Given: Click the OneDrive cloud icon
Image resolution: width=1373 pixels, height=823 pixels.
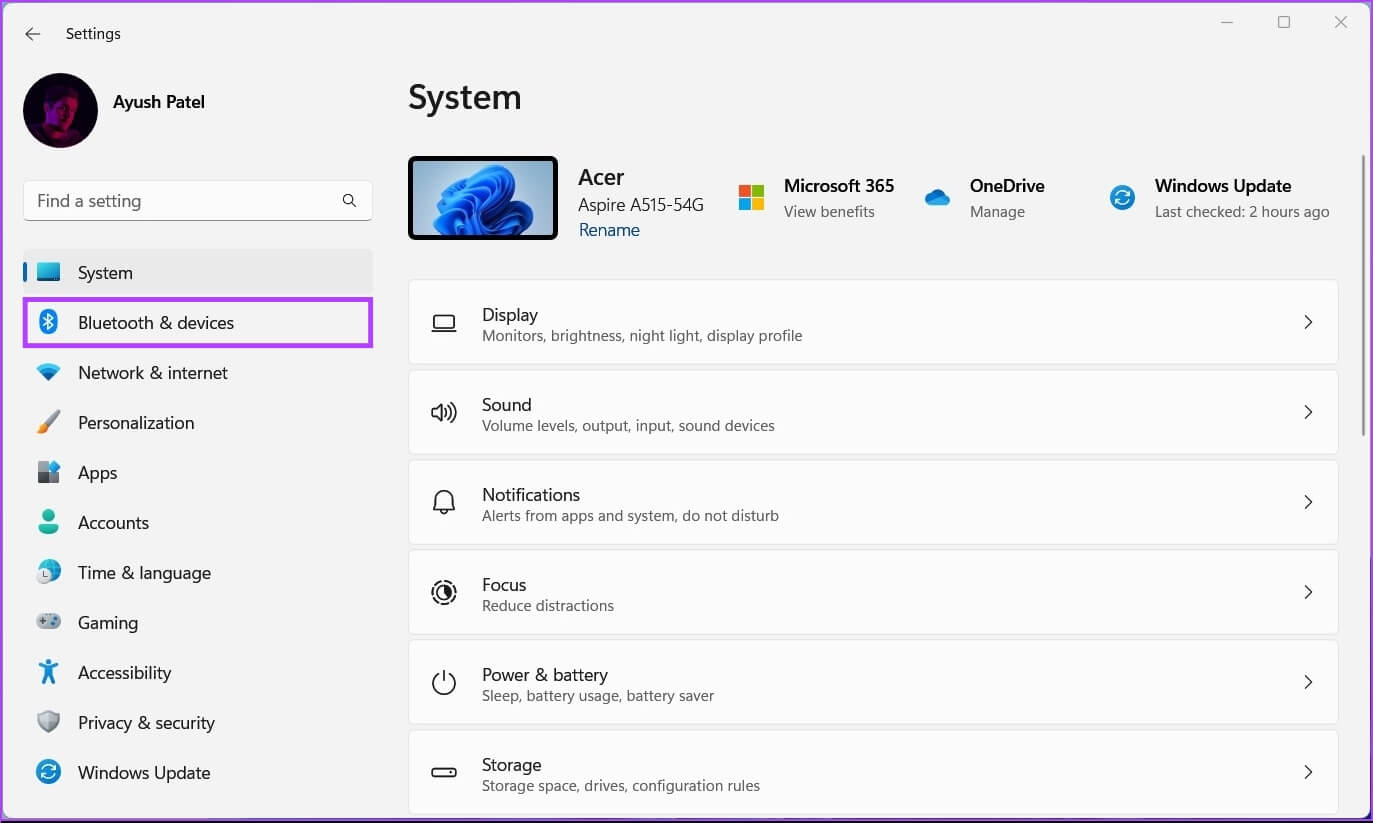Looking at the screenshot, I should 937,198.
